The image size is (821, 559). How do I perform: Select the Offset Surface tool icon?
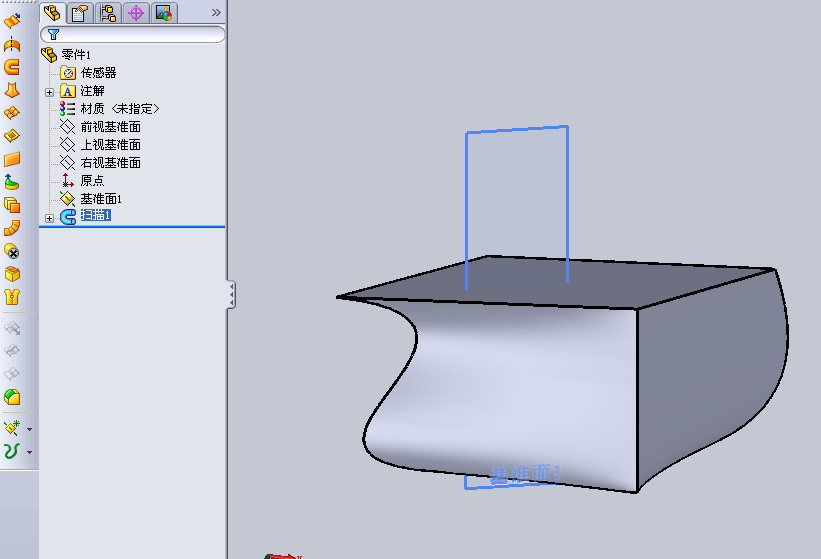click(x=12, y=205)
